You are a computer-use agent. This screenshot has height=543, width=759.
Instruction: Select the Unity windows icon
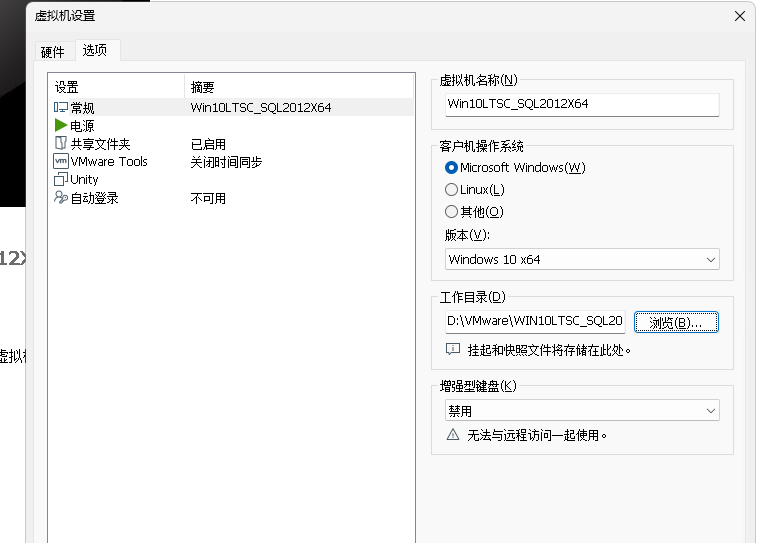tap(61, 180)
